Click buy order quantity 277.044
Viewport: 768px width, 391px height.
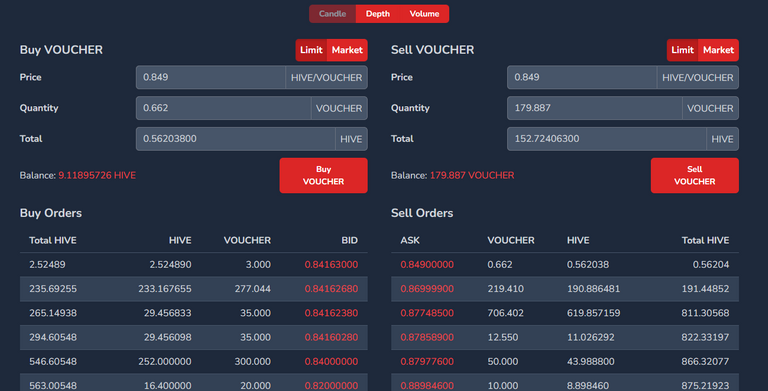253,289
